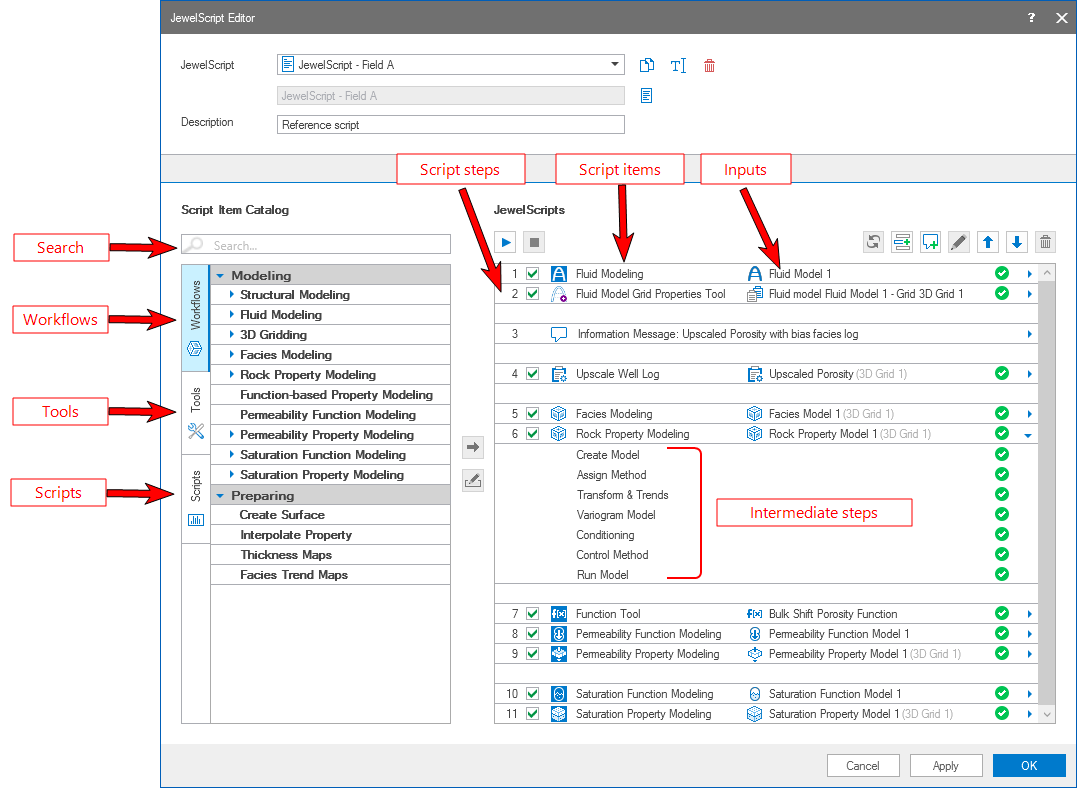
Task: Click the script item Search field
Action: point(316,245)
